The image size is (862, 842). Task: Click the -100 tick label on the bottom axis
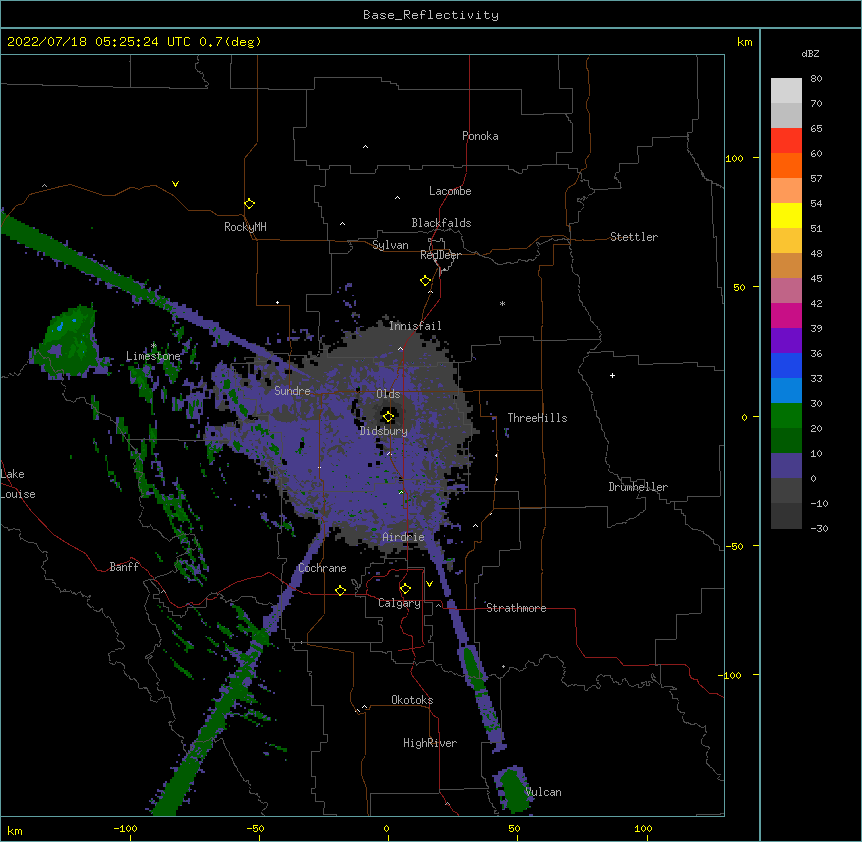click(125, 829)
